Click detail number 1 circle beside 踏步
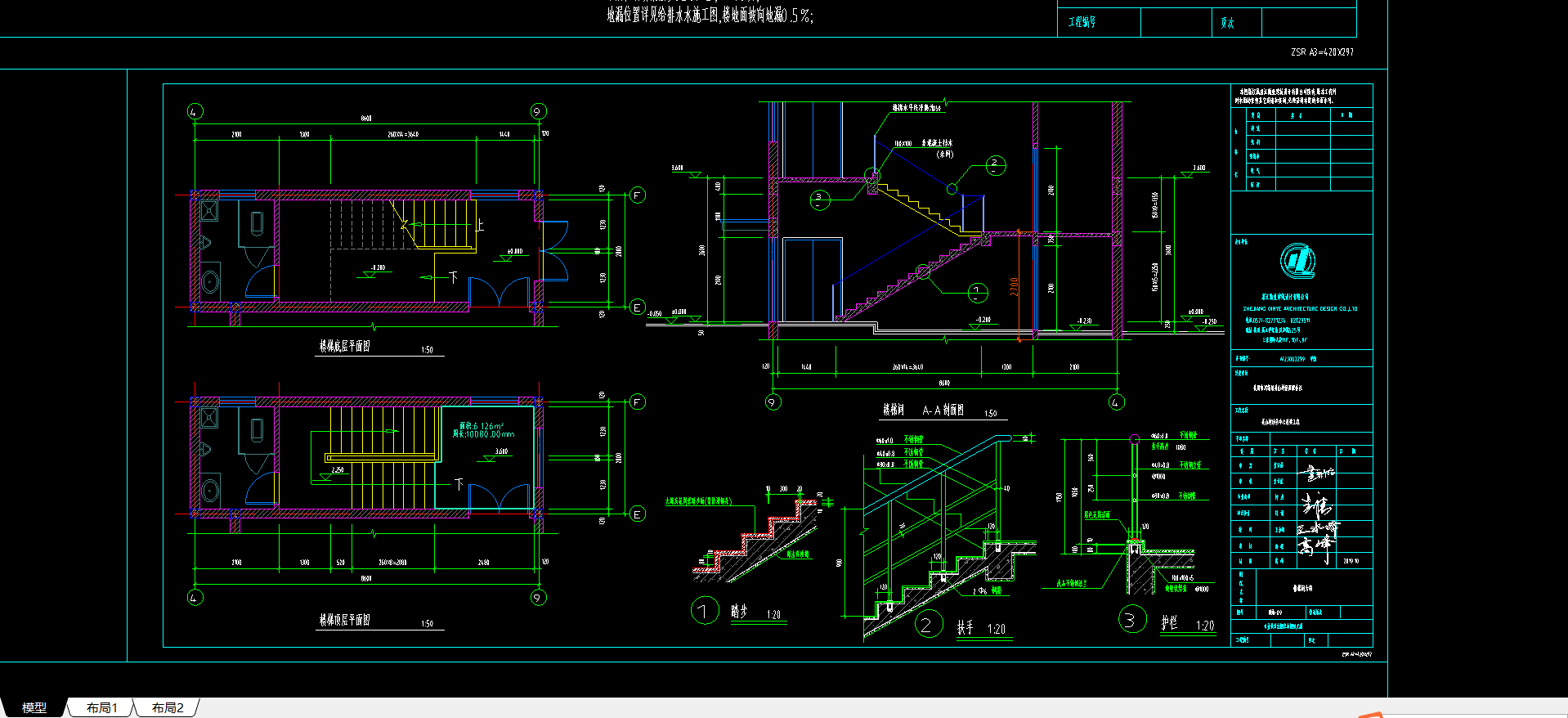The height and width of the screenshot is (718, 1568). click(705, 610)
